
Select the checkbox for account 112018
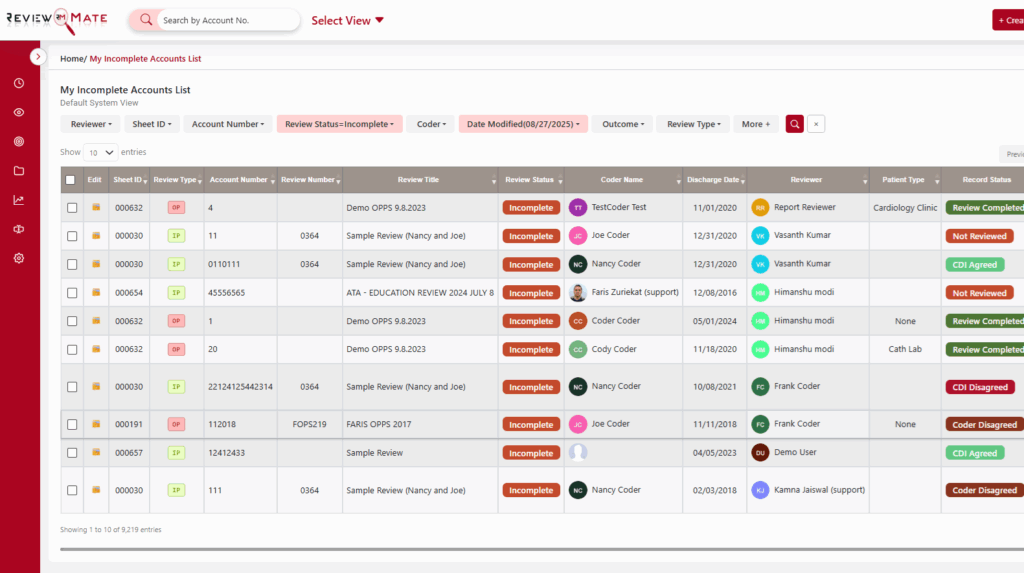pos(72,424)
